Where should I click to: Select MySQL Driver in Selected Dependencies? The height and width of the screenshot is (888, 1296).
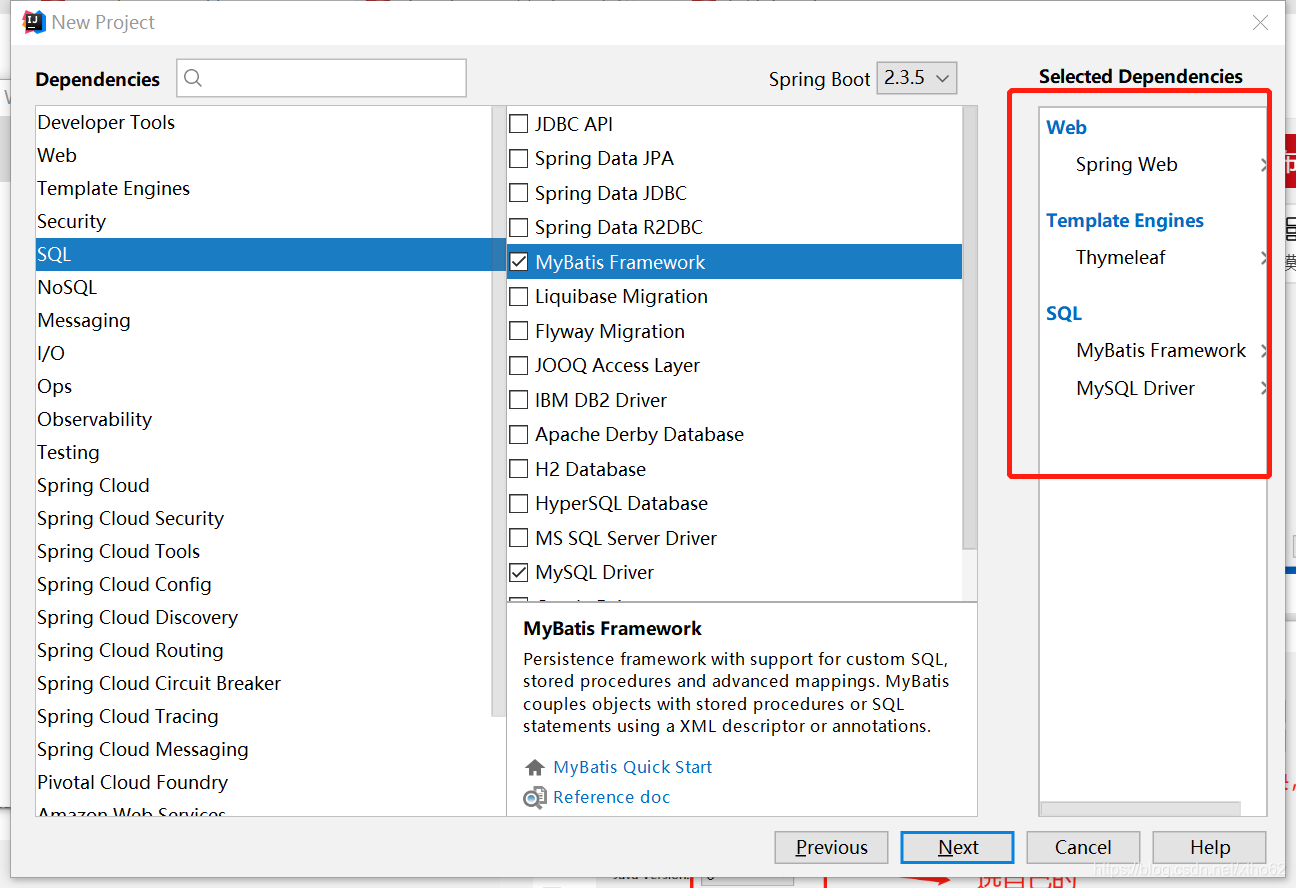click(x=1135, y=388)
